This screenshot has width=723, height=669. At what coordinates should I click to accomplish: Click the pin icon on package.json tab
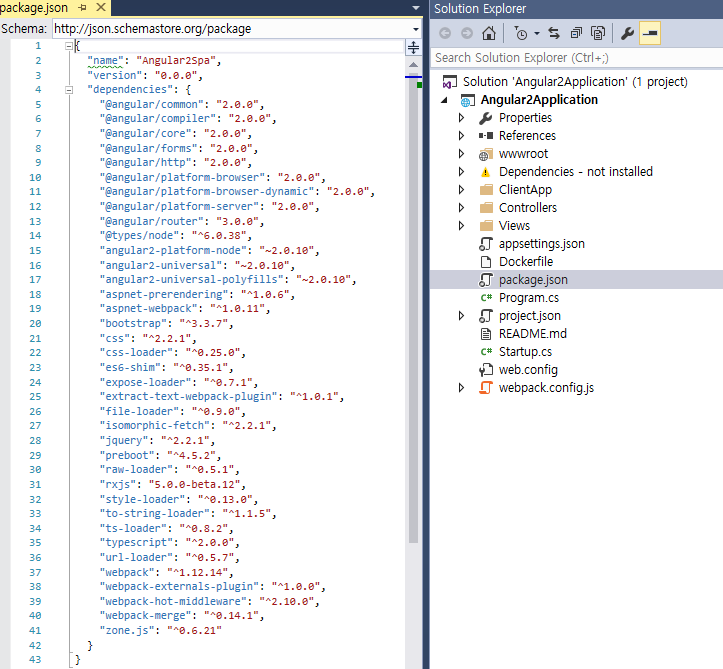click(83, 8)
